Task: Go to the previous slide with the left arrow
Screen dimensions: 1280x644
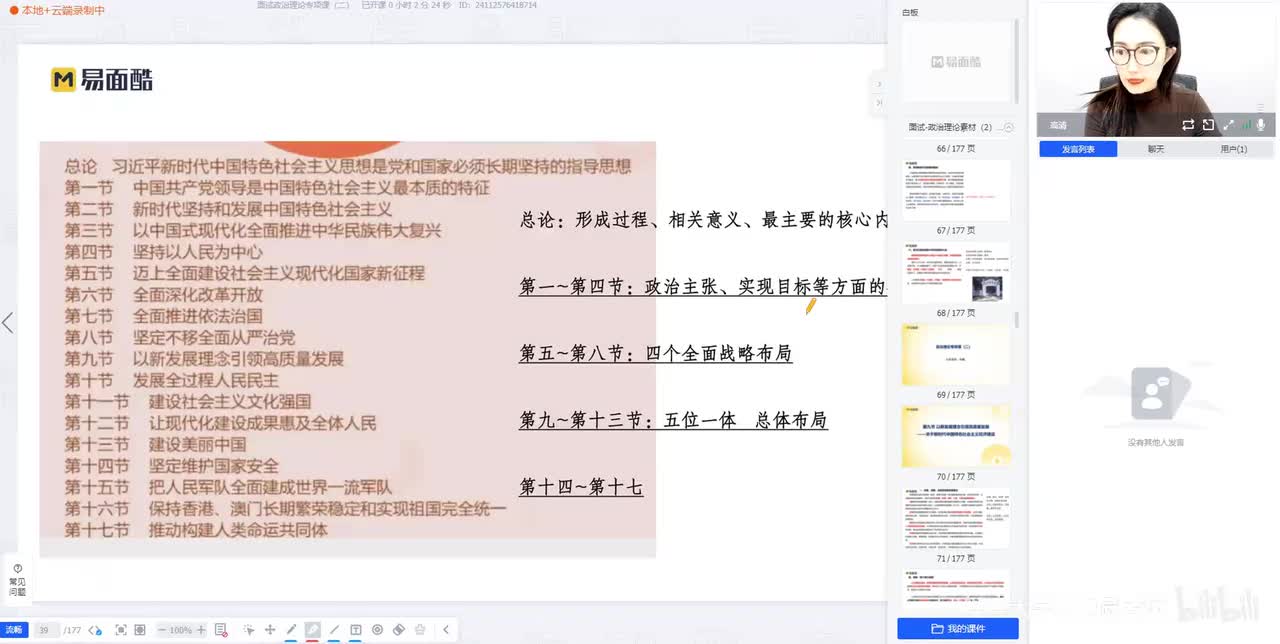Action: (8, 322)
